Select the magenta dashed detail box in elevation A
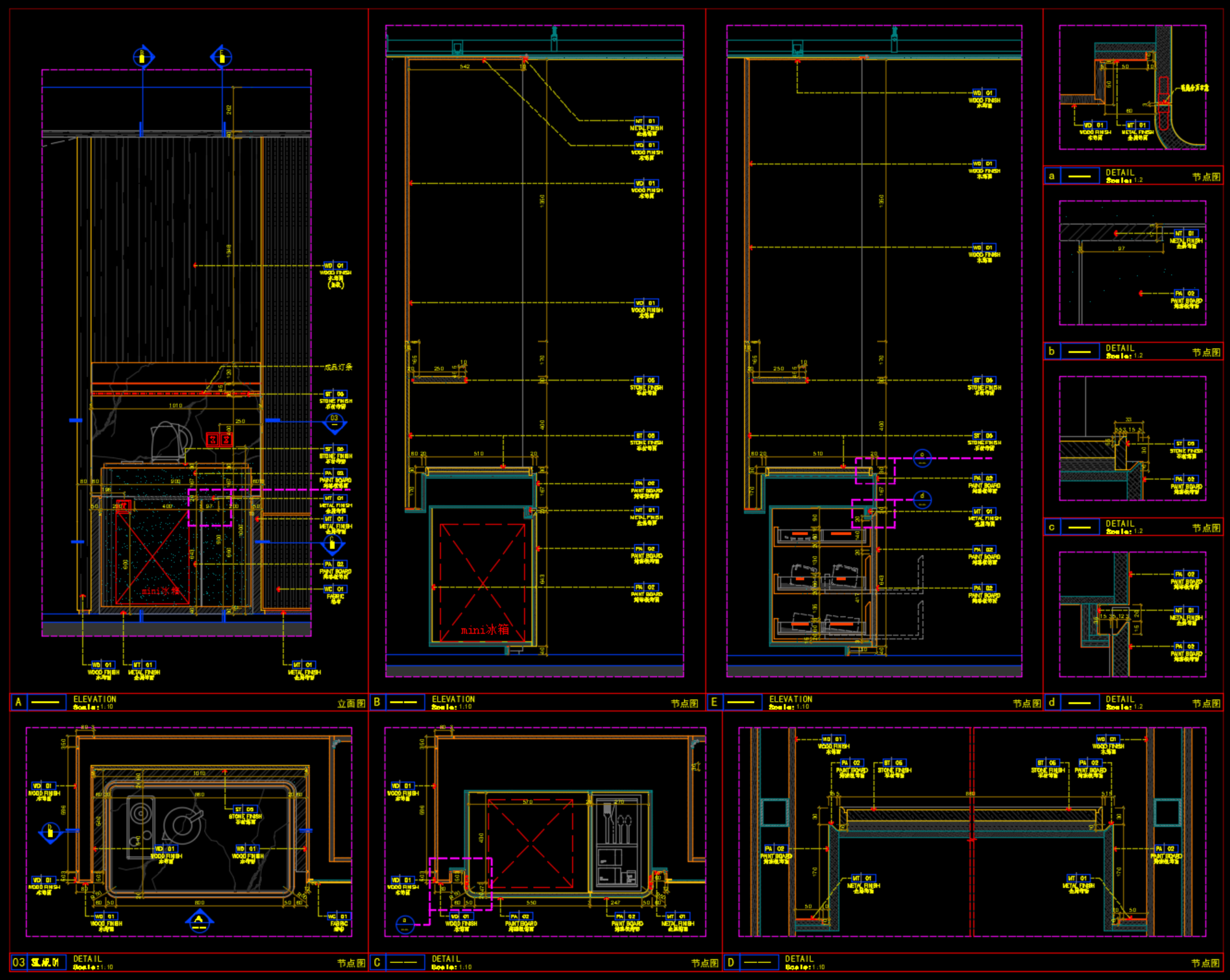Screen dimensions: 1230x980 pyautogui.click(x=211, y=508)
